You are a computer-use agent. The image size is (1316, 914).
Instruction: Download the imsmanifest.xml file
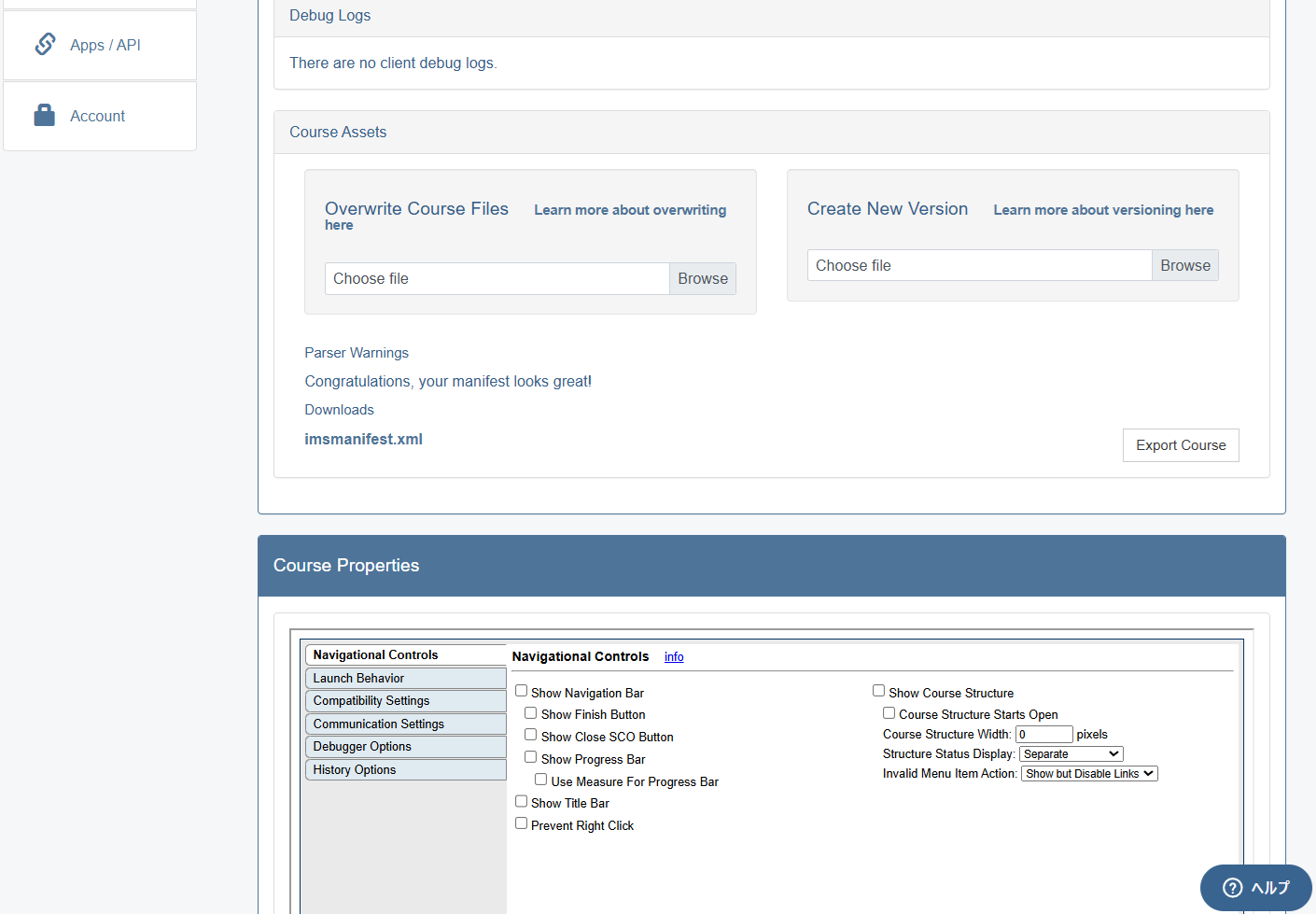pos(363,440)
